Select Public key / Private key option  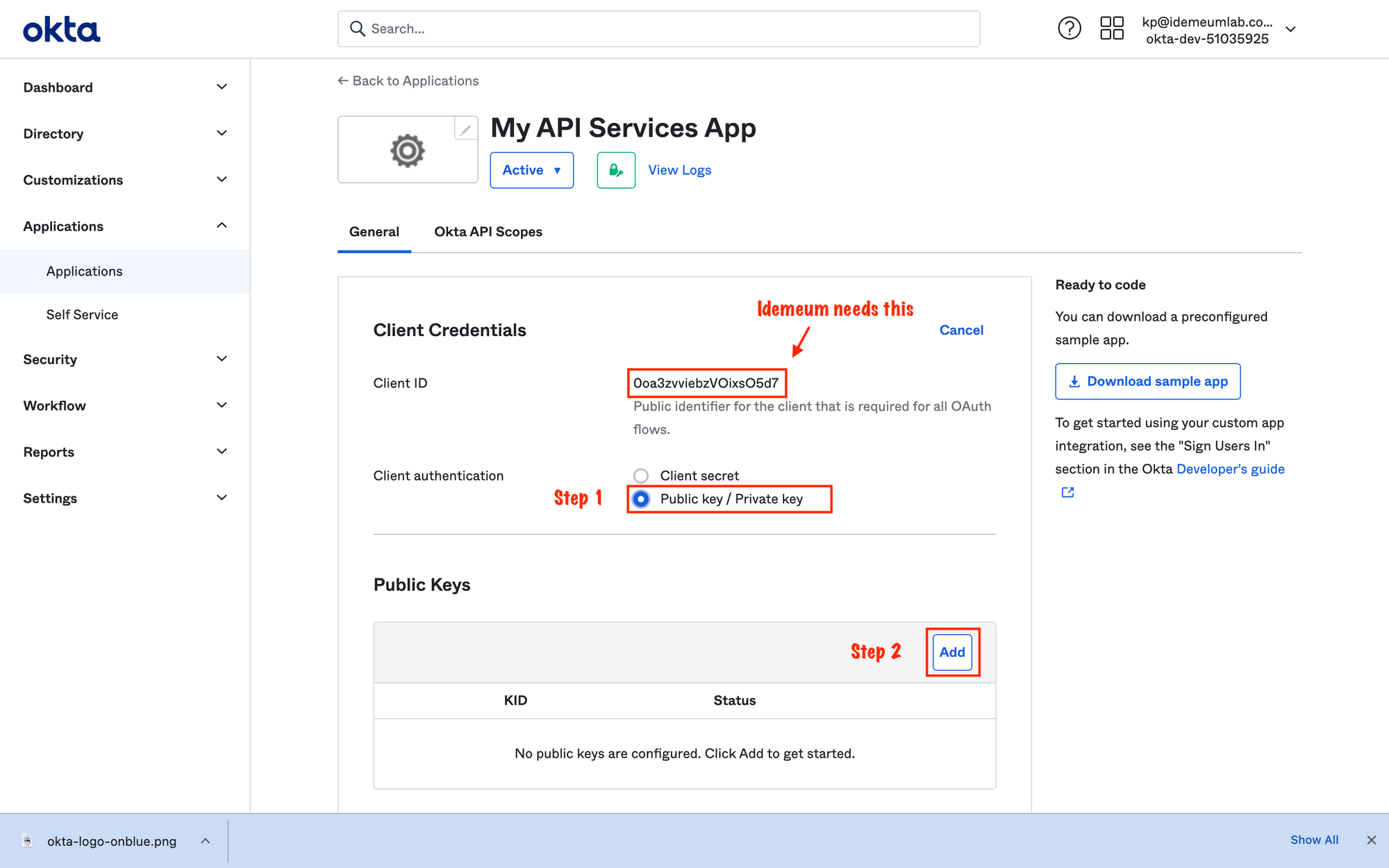[x=641, y=499]
